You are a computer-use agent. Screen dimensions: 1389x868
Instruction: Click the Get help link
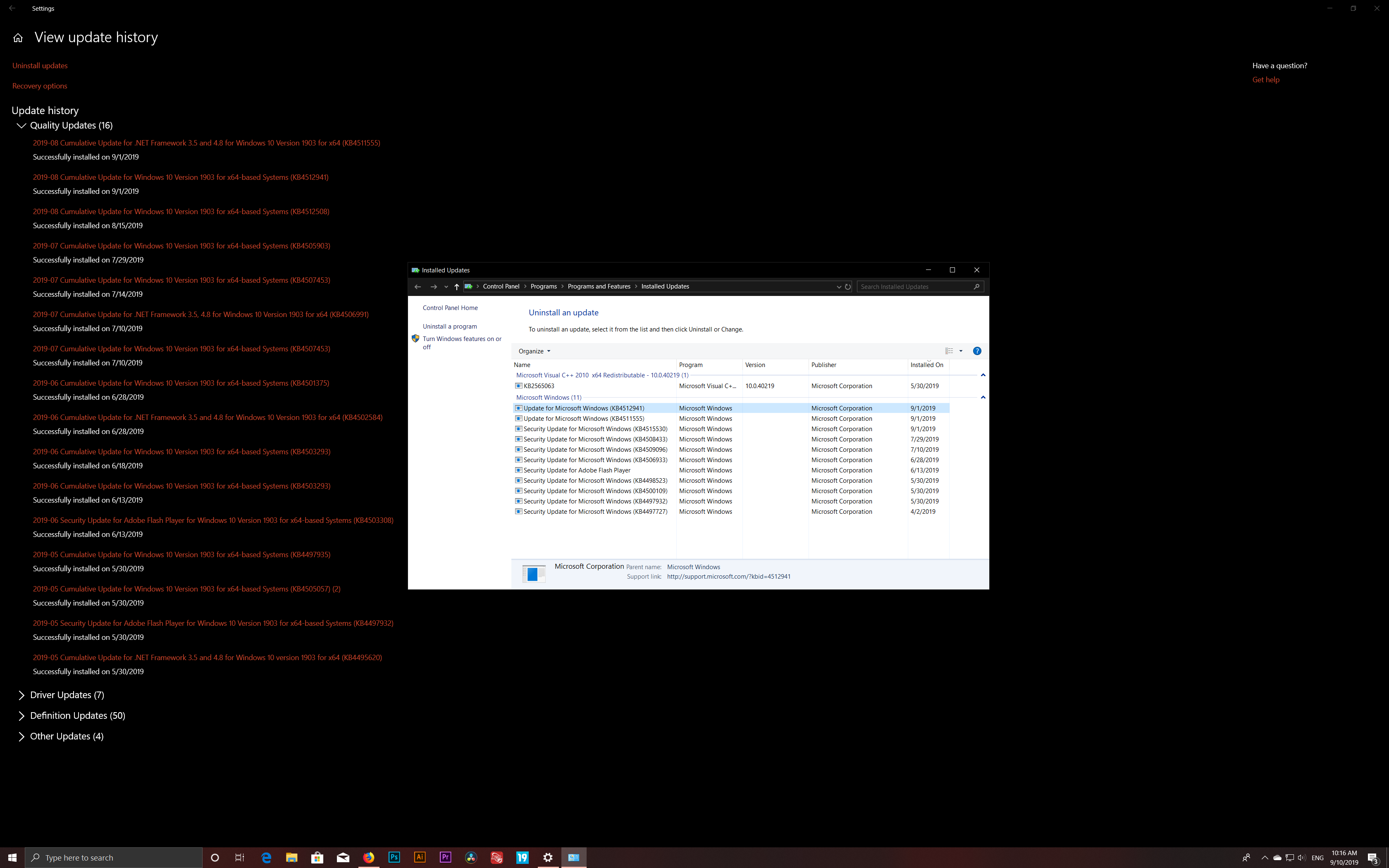[1265, 80]
